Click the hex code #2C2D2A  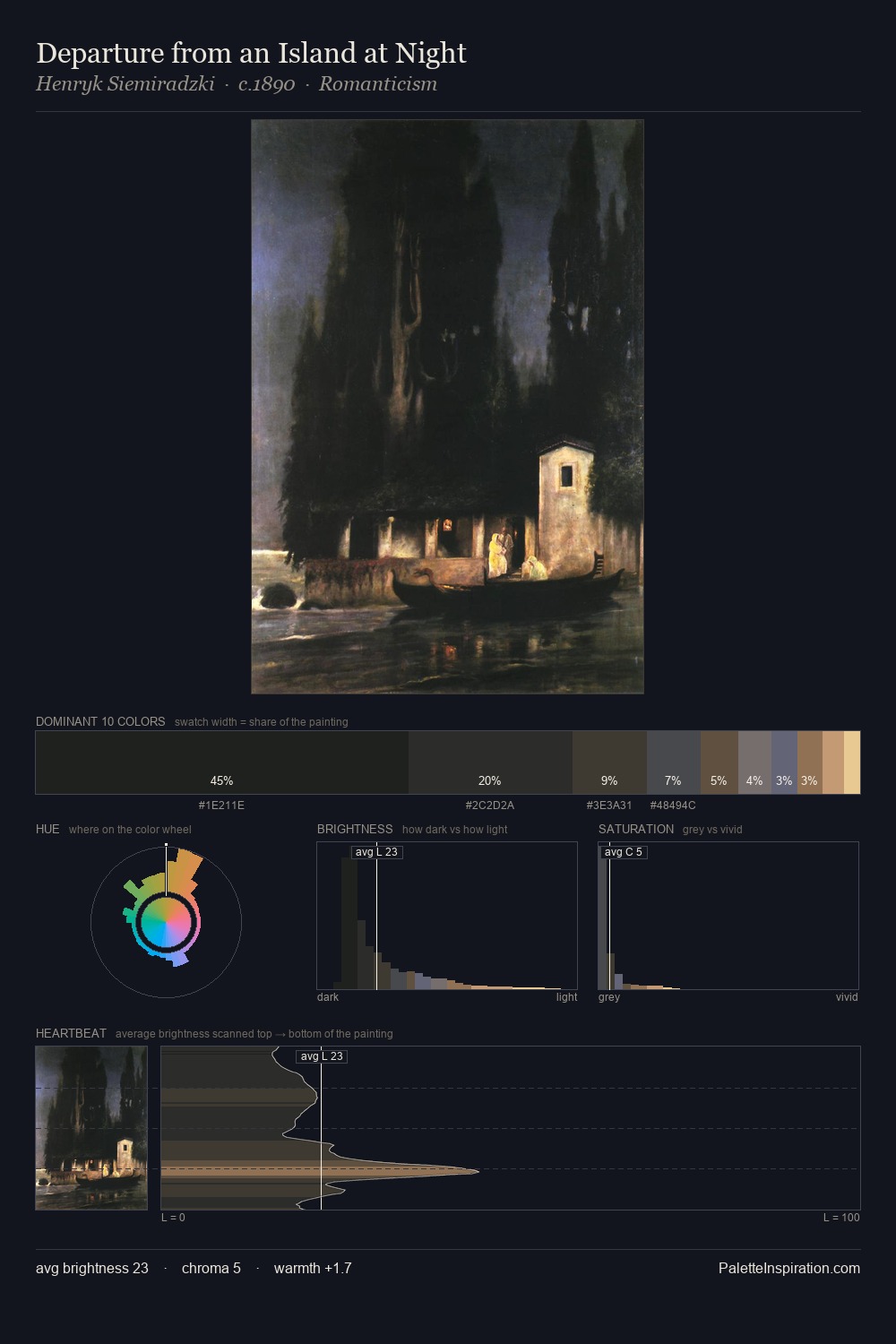pos(490,806)
